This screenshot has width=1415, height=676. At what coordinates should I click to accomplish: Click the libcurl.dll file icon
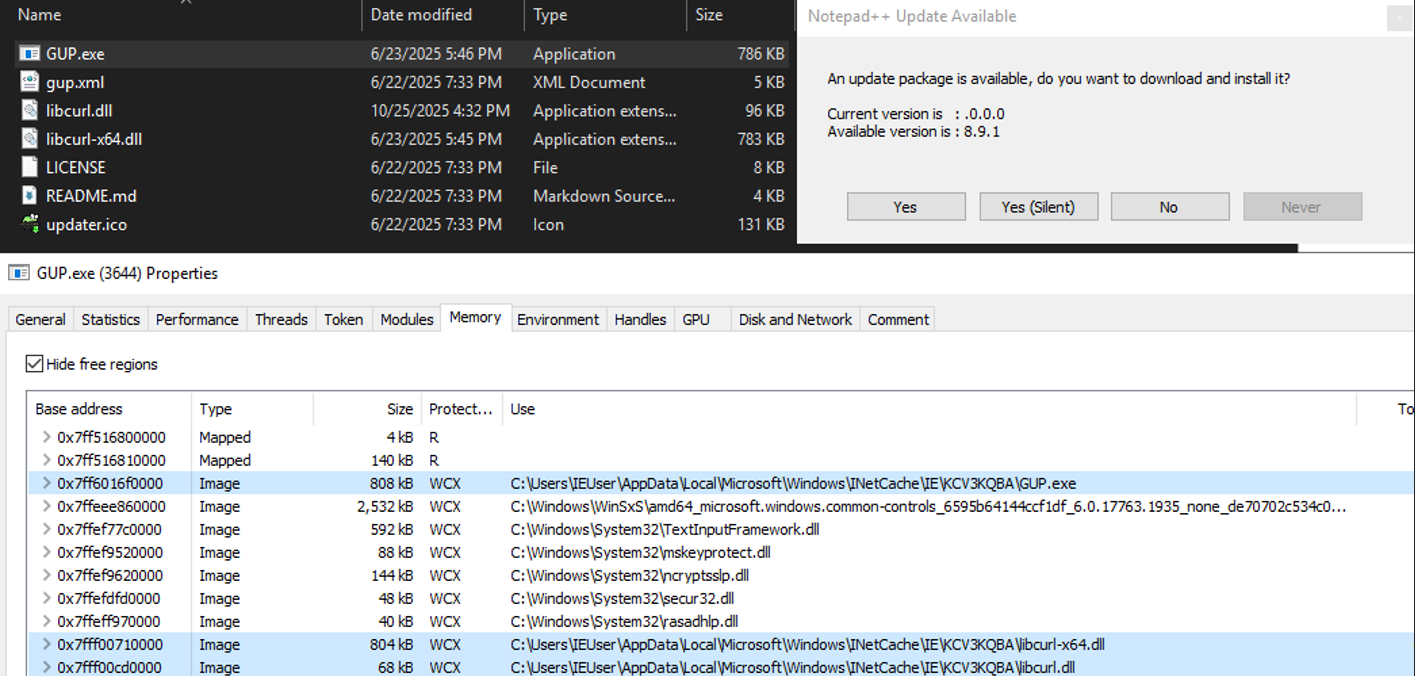point(30,111)
